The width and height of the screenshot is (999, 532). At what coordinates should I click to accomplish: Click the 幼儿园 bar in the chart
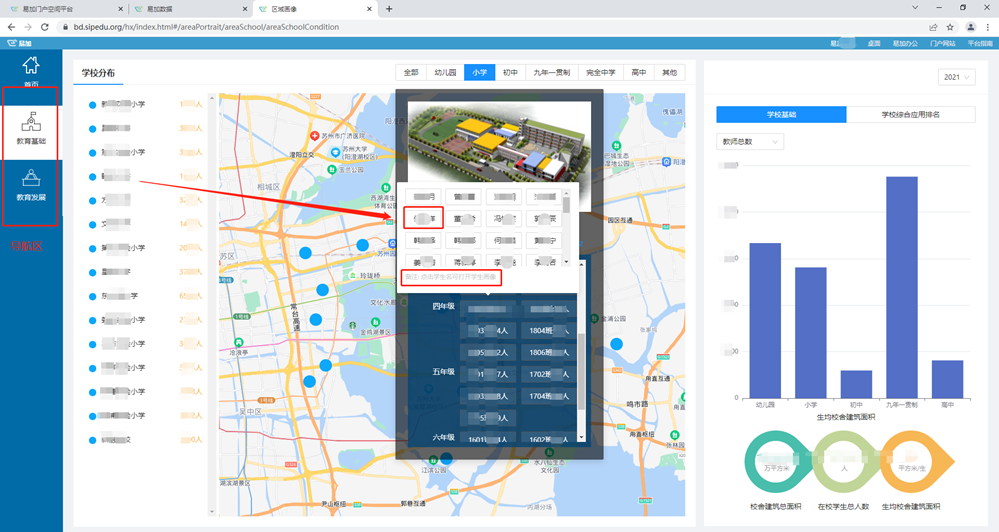(765, 320)
